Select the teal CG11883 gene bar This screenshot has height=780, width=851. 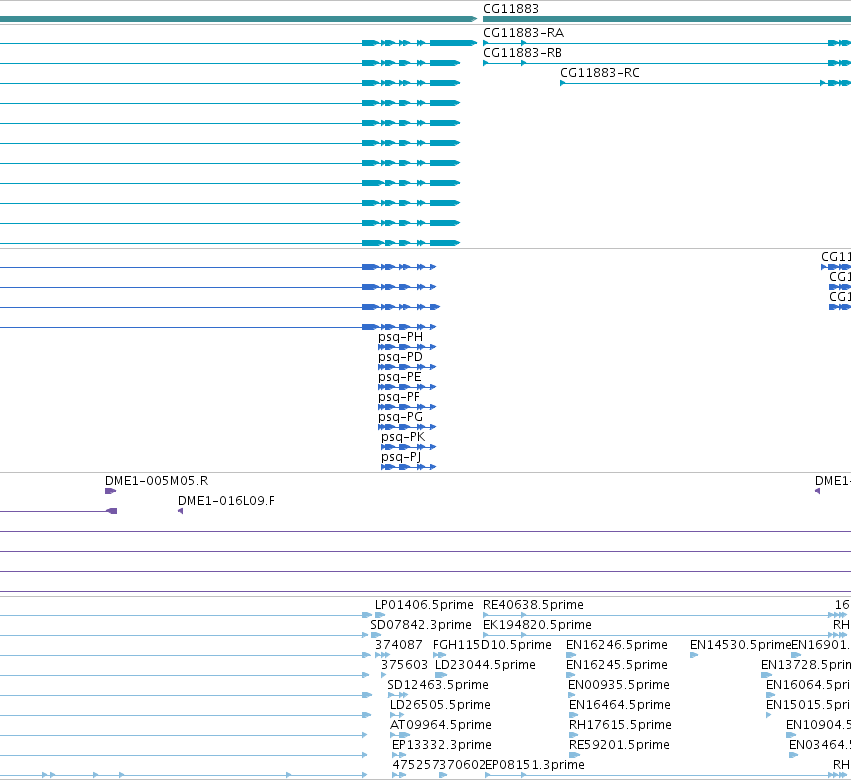coord(666,19)
